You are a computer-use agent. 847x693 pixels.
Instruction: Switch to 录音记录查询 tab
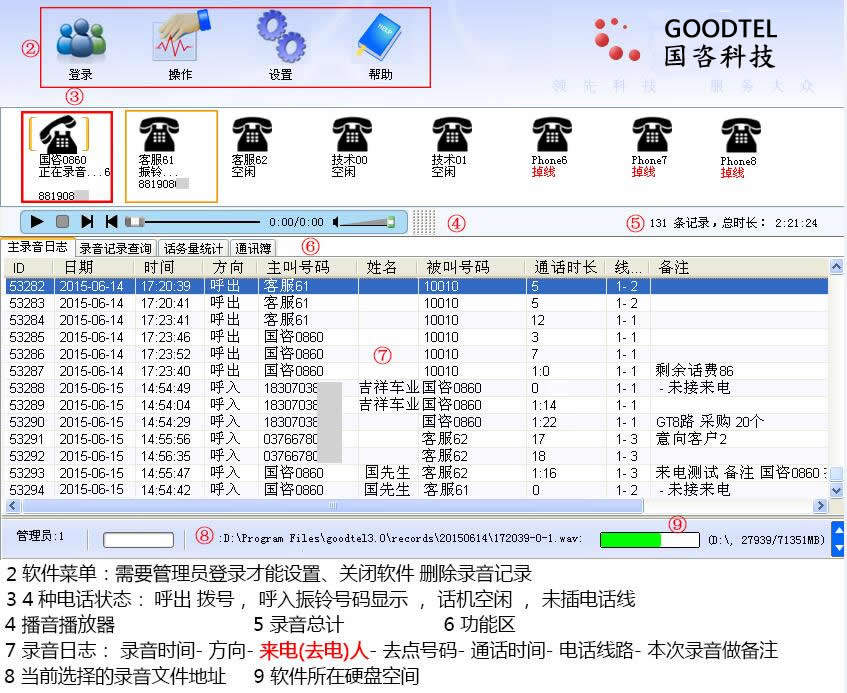116,248
